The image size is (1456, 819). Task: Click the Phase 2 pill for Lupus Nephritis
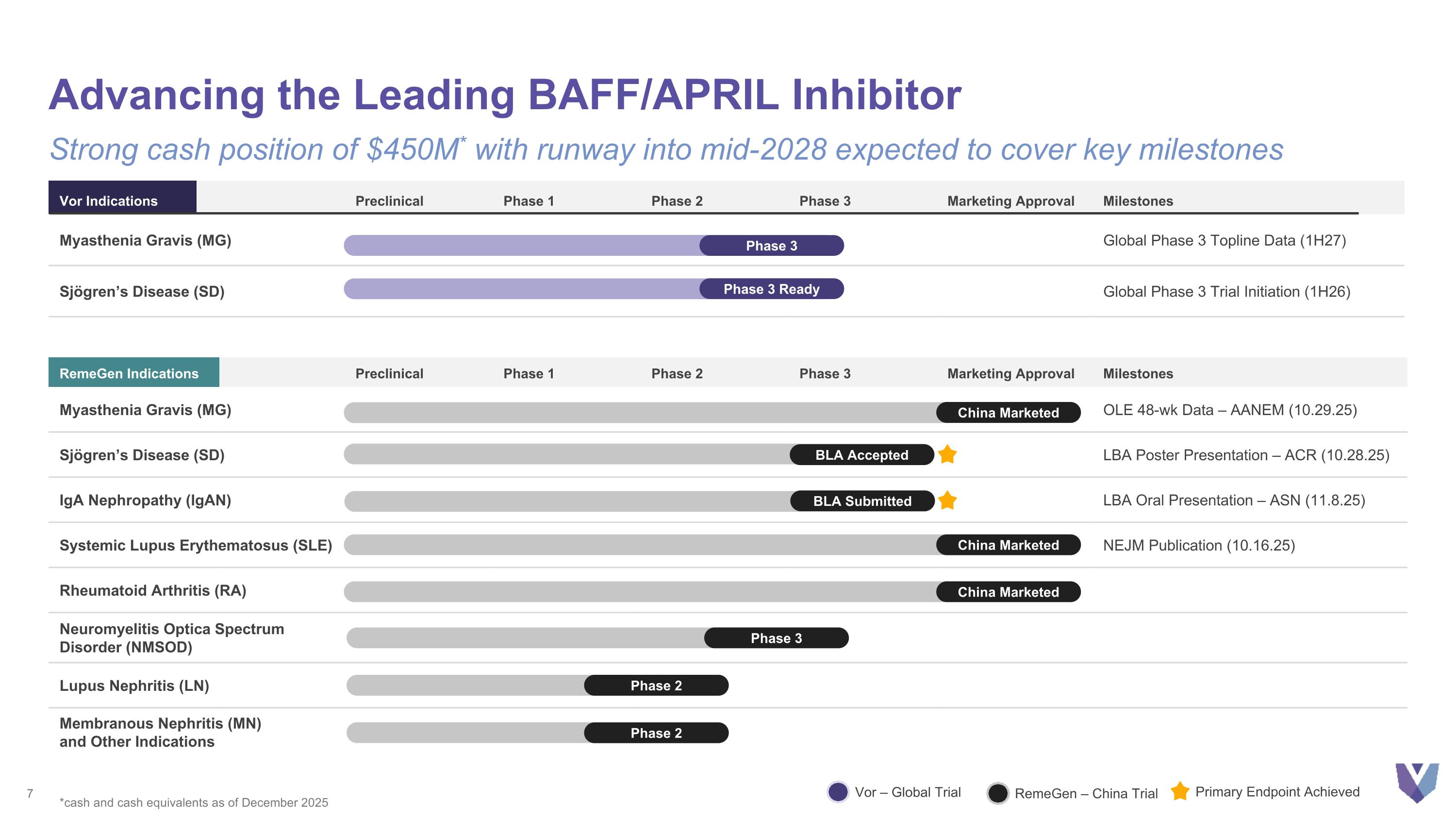(x=656, y=685)
